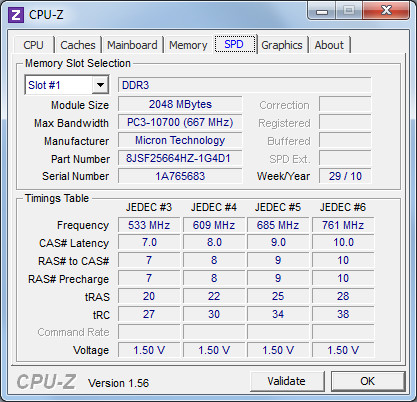Go to the Memory tab

click(x=188, y=45)
